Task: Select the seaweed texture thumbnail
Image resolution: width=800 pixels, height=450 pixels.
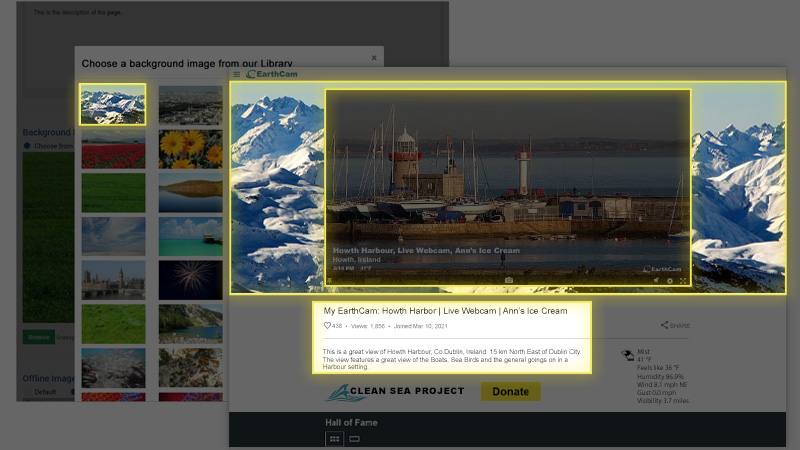Action: (x=190, y=368)
